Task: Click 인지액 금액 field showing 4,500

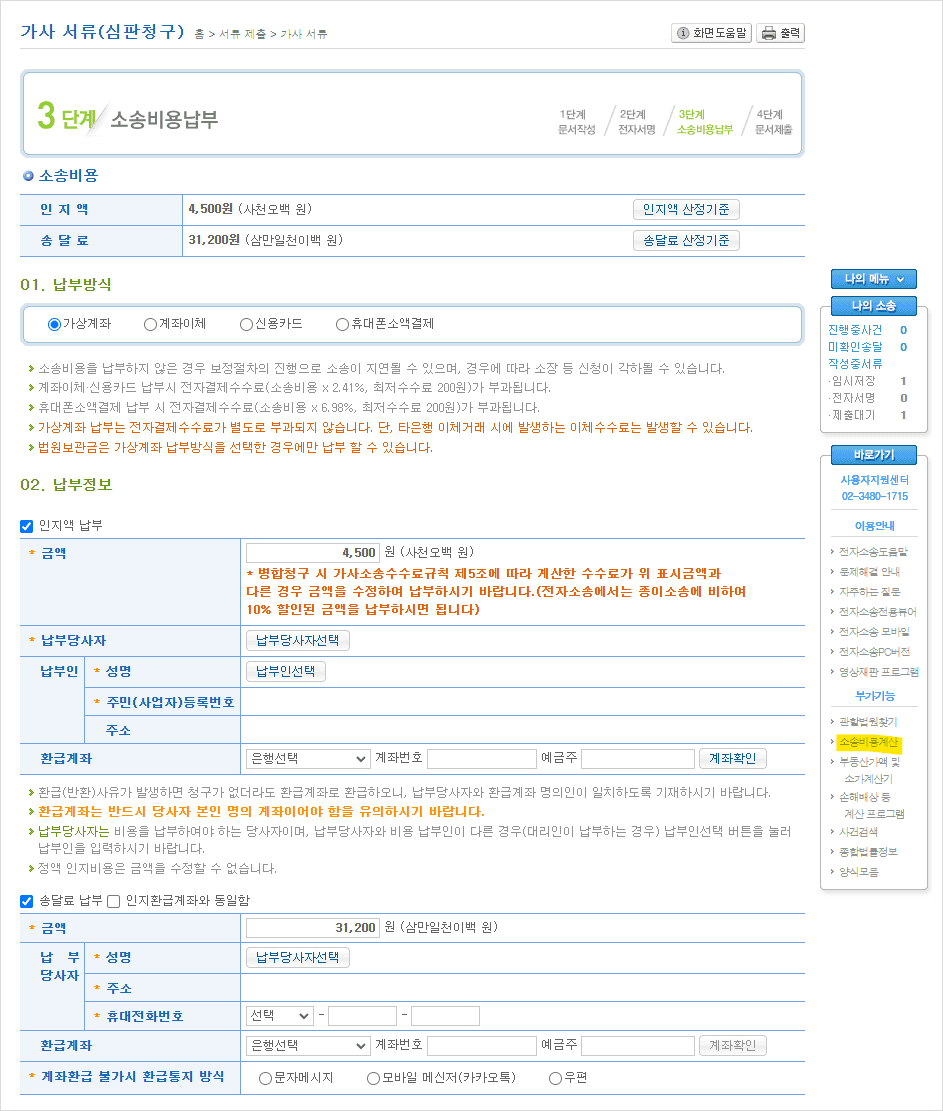Action: (312, 553)
